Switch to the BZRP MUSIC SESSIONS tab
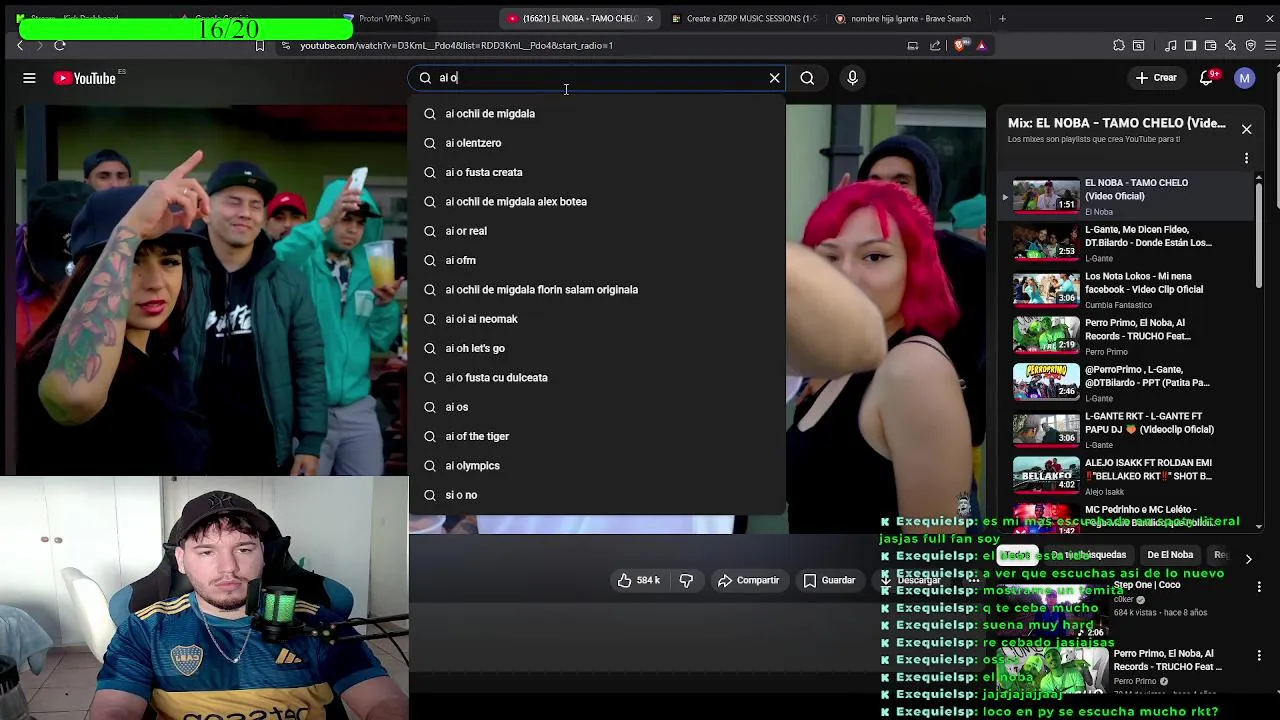Image resolution: width=1280 pixels, height=720 pixels. 750,18
